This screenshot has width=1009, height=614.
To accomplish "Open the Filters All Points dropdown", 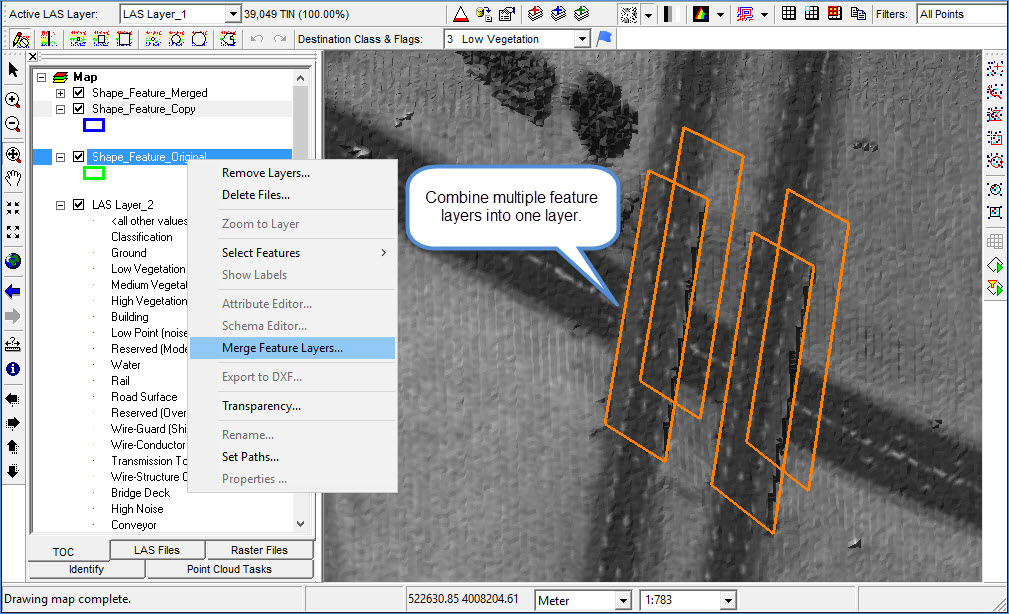I will 962,14.
